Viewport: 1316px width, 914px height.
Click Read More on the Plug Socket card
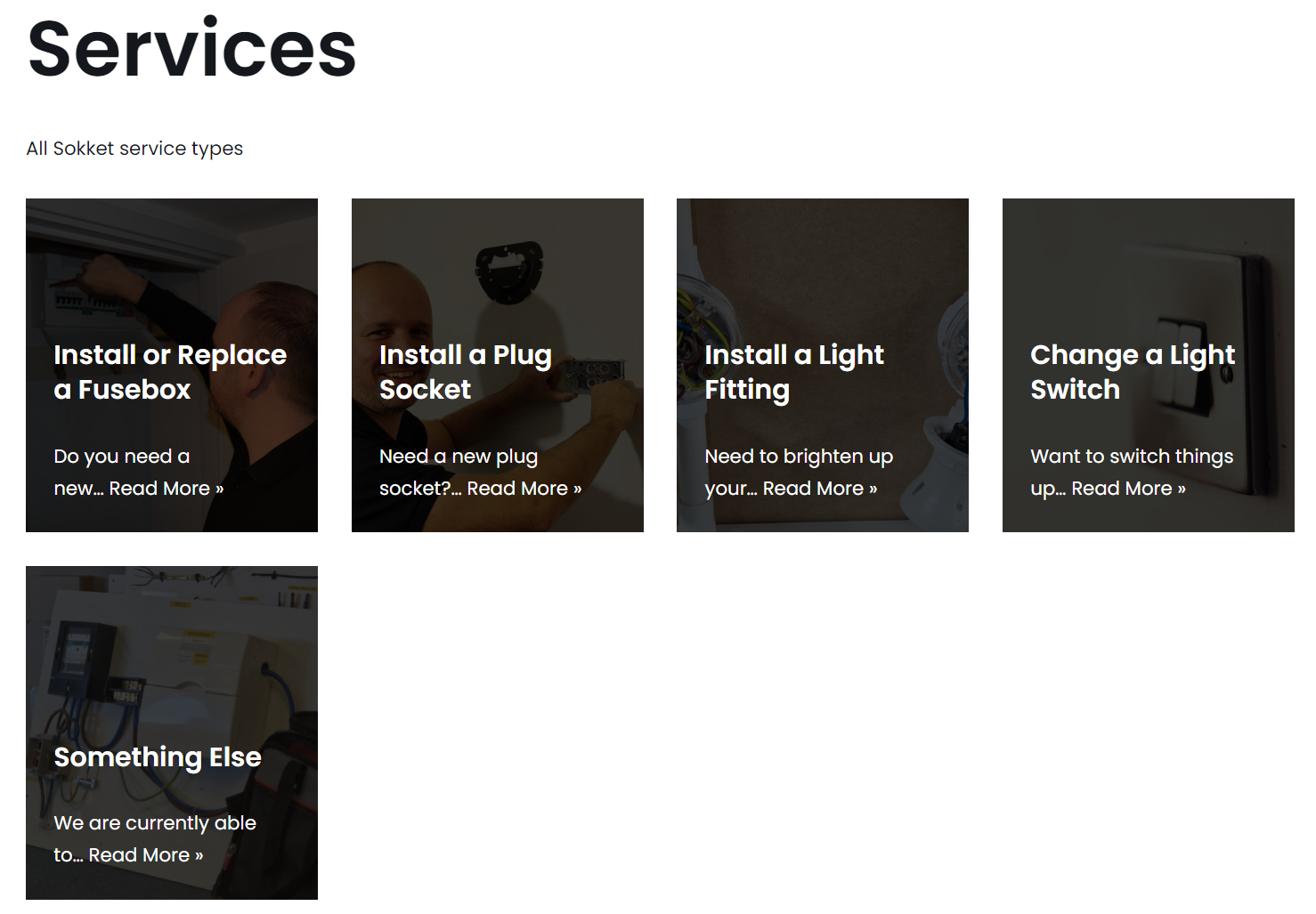pyautogui.click(x=524, y=489)
